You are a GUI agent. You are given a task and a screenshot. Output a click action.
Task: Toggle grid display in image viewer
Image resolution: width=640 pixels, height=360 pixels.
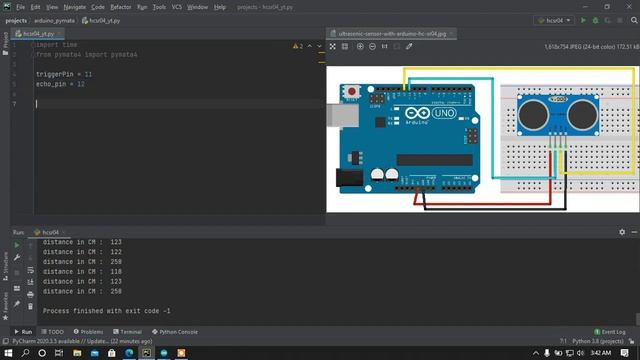(345, 47)
